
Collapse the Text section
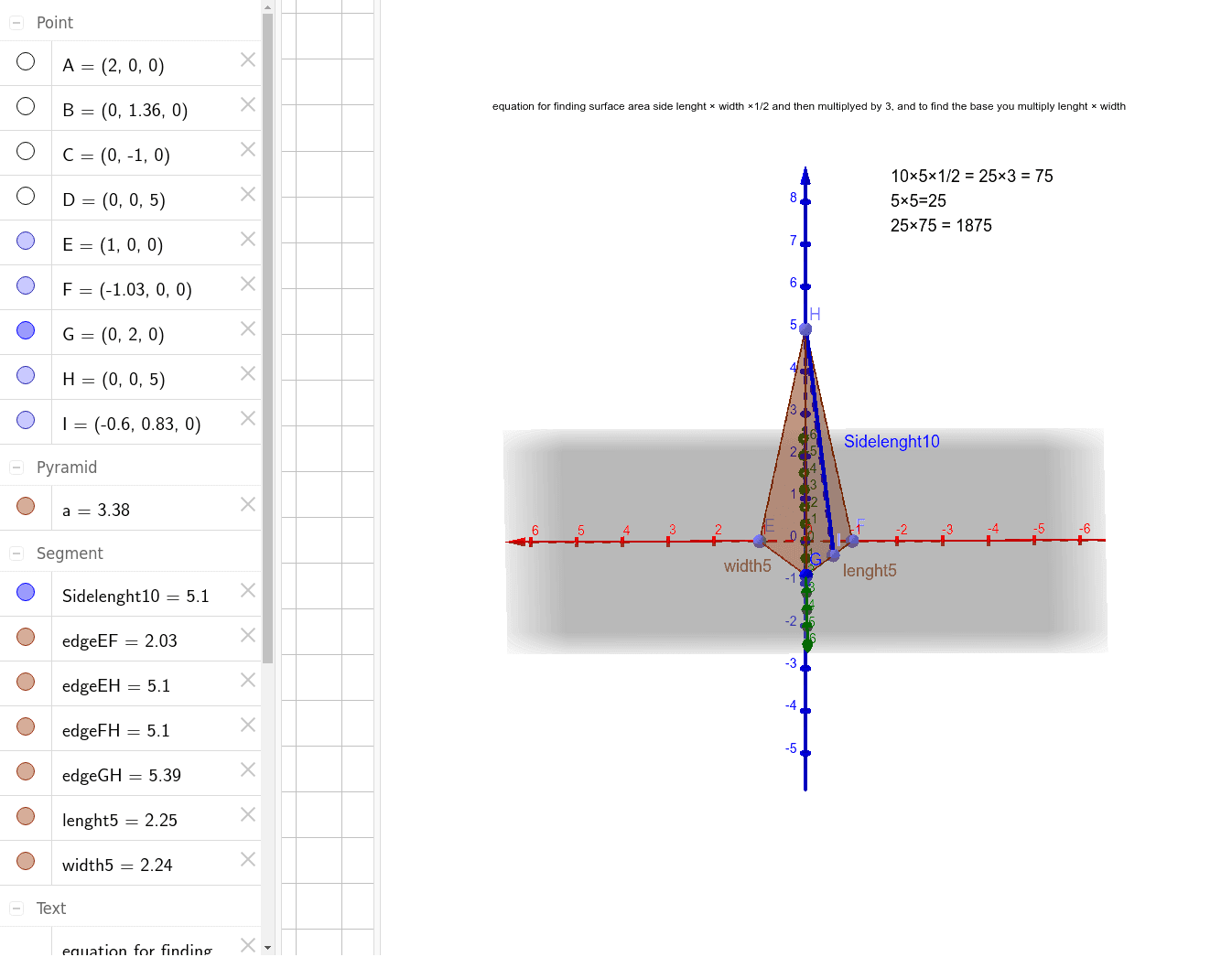pos(15,908)
